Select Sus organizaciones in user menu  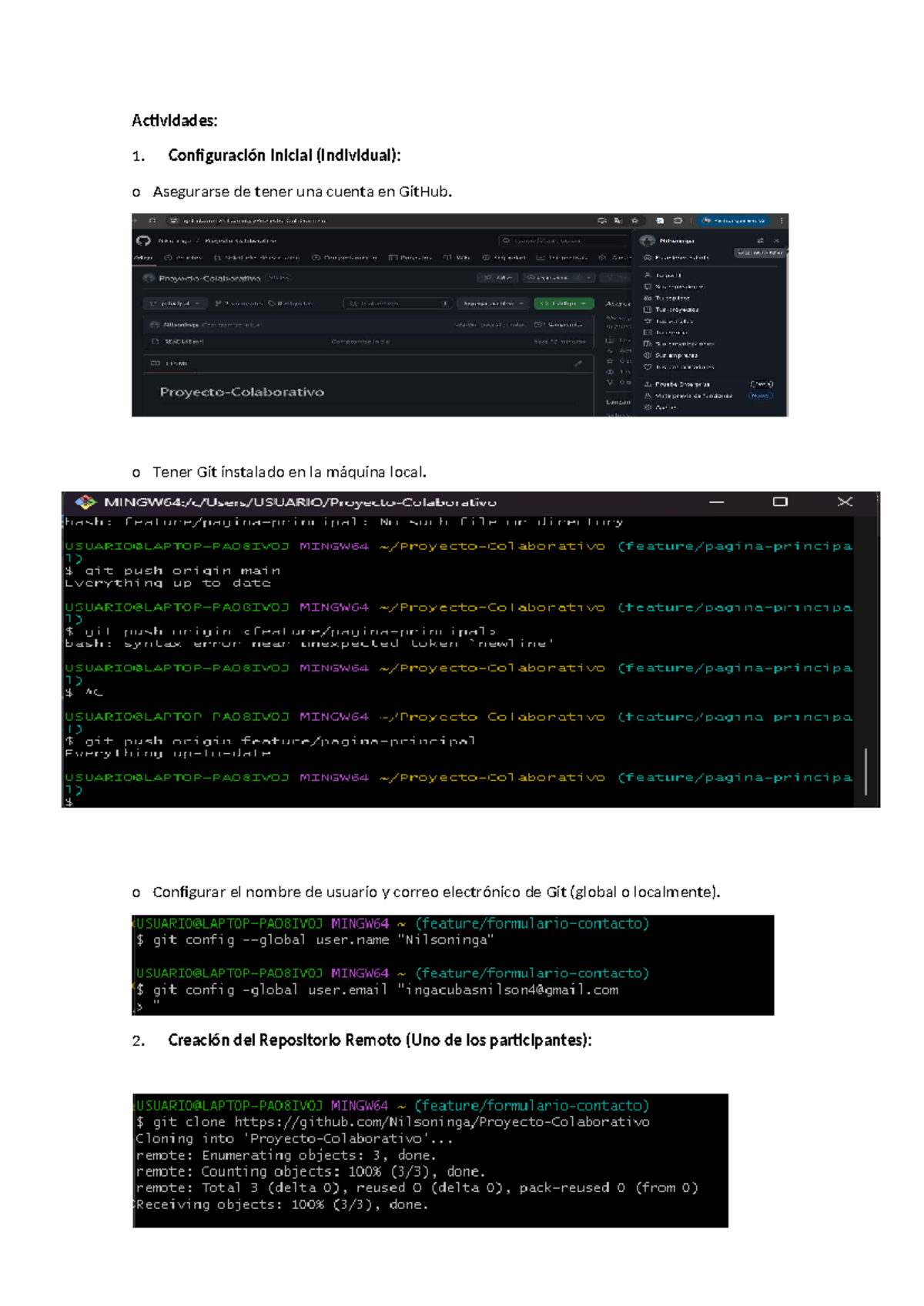pos(678,344)
